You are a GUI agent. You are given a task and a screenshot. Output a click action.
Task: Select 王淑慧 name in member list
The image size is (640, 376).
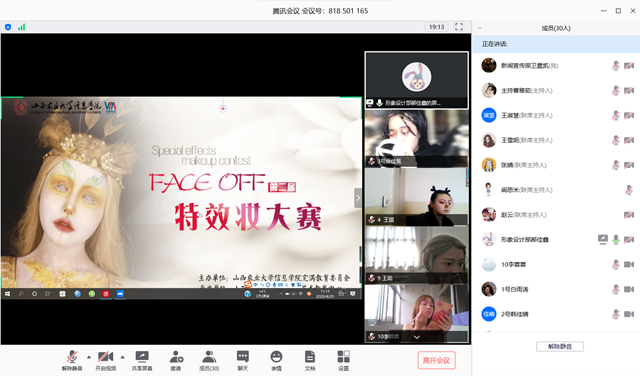click(x=527, y=116)
